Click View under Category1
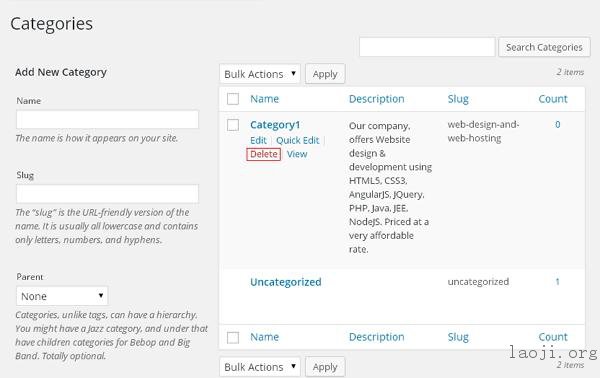 tap(297, 154)
